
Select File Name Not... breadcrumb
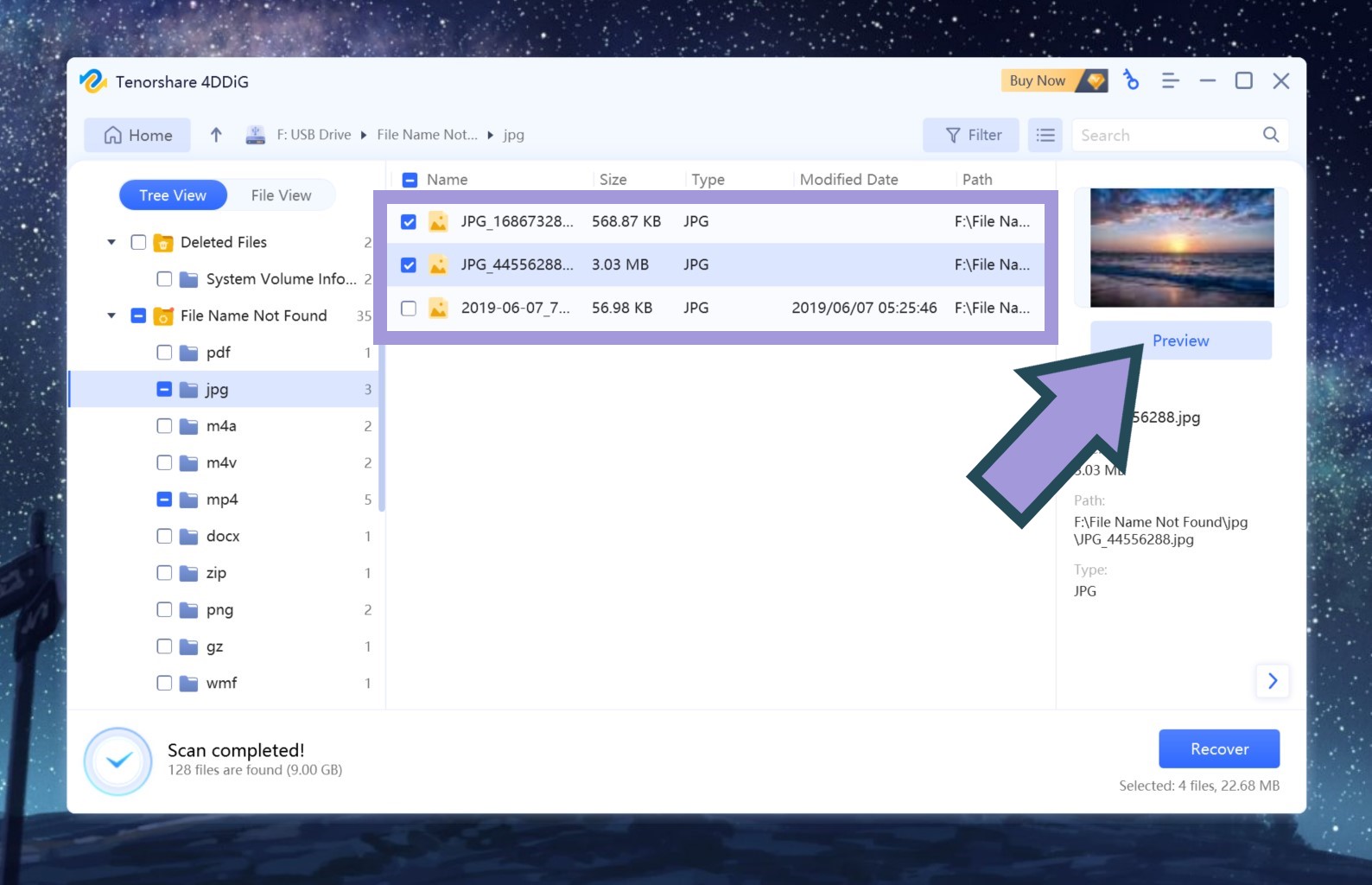point(427,135)
